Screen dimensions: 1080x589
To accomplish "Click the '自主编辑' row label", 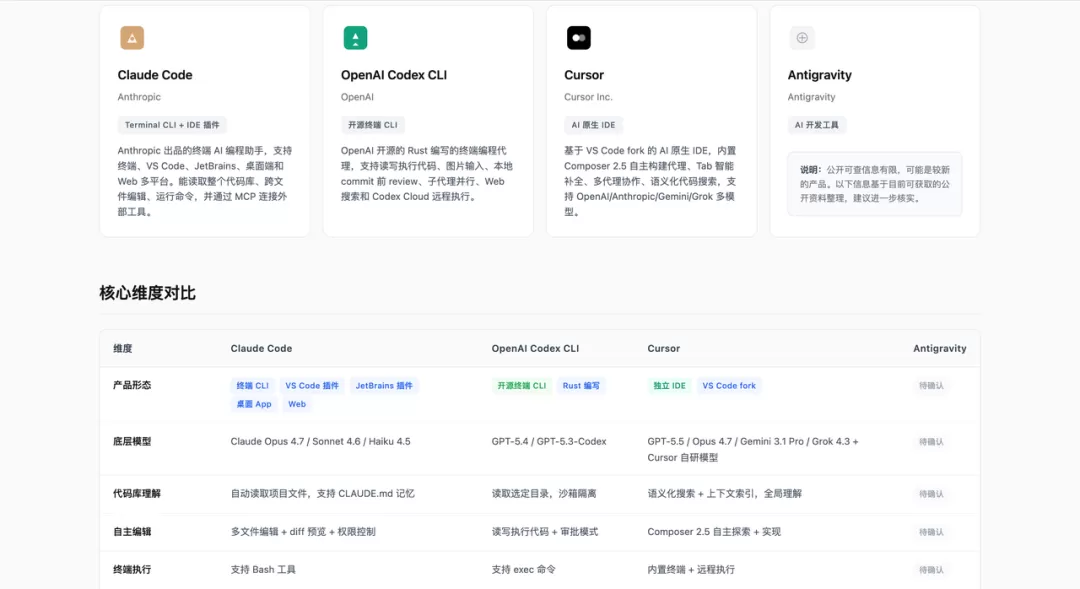I will (132, 532).
